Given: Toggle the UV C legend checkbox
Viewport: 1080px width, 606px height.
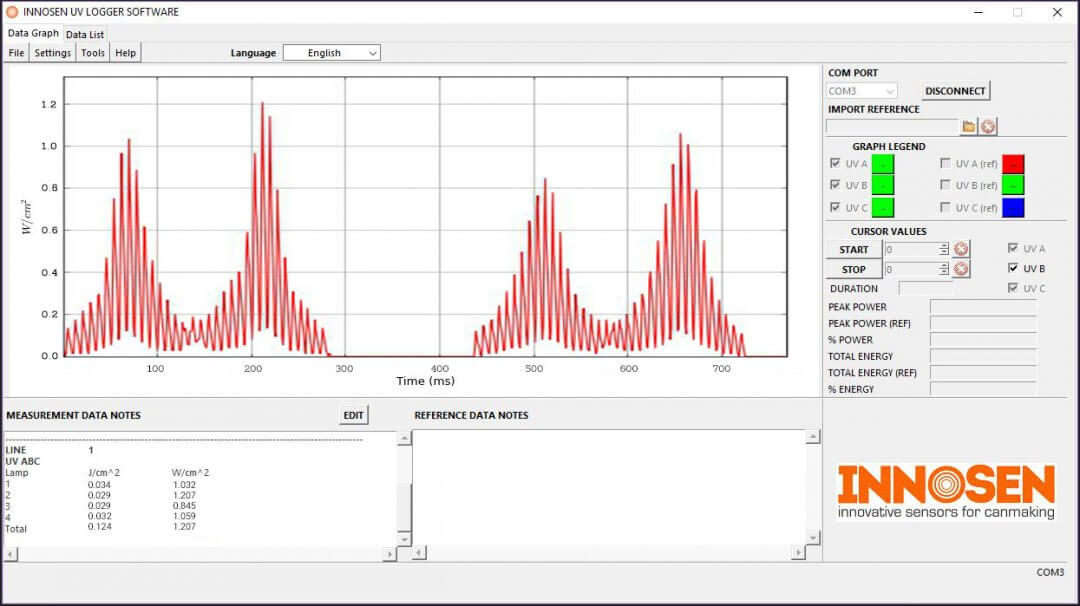Looking at the screenshot, I should coord(835,207).
